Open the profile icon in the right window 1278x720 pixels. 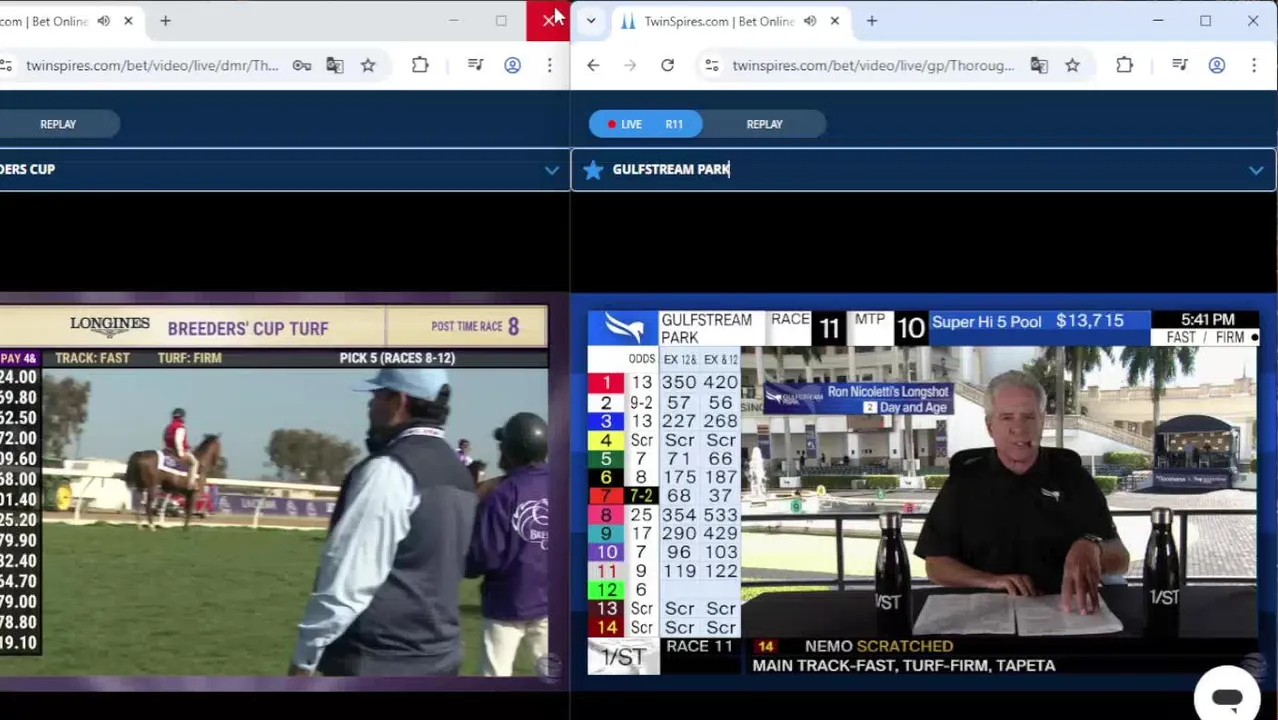(x=1216, y=65)
